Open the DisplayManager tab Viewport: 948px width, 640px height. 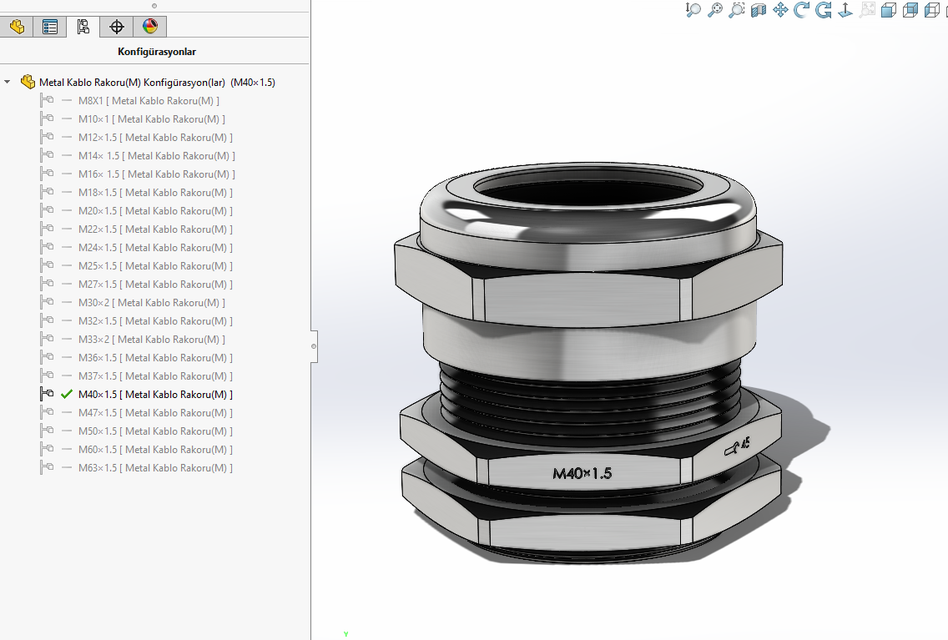pyautogui.click(x=149, y=27)
